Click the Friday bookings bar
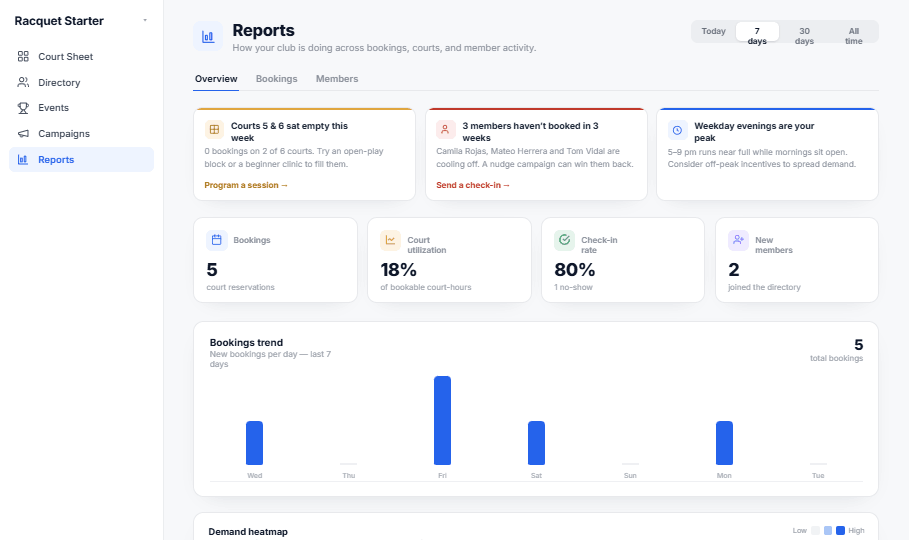909x540 pixels. (442, 421)
